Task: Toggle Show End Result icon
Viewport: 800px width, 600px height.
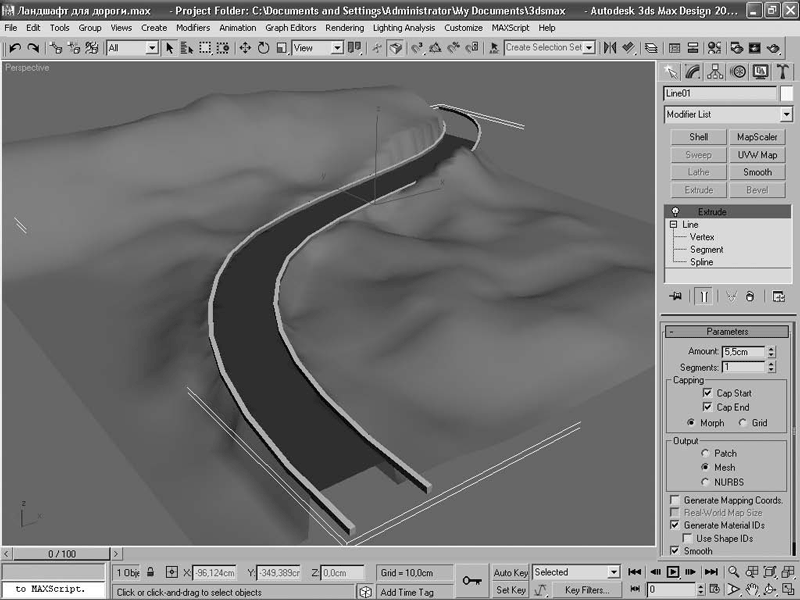Action: [x=704, y=296]
